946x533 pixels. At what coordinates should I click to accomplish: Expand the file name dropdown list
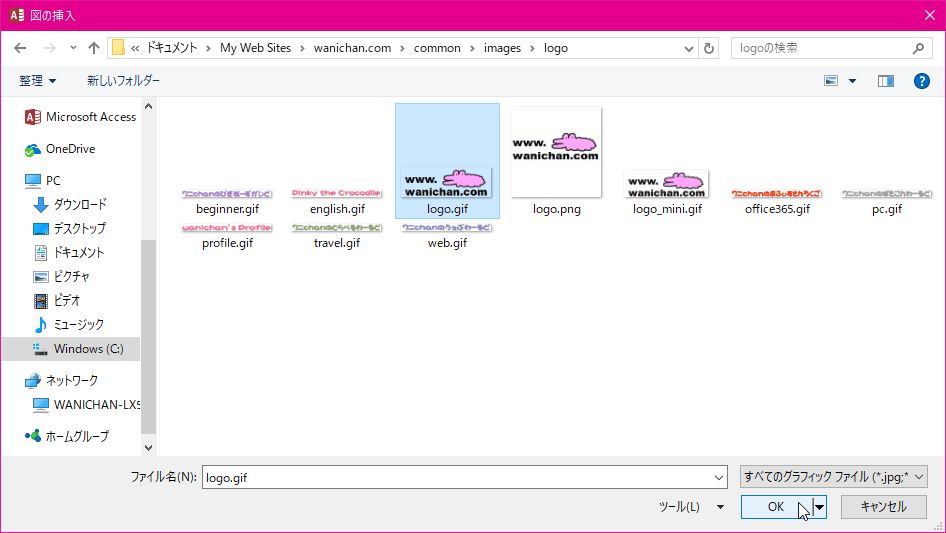pos(719,477)
